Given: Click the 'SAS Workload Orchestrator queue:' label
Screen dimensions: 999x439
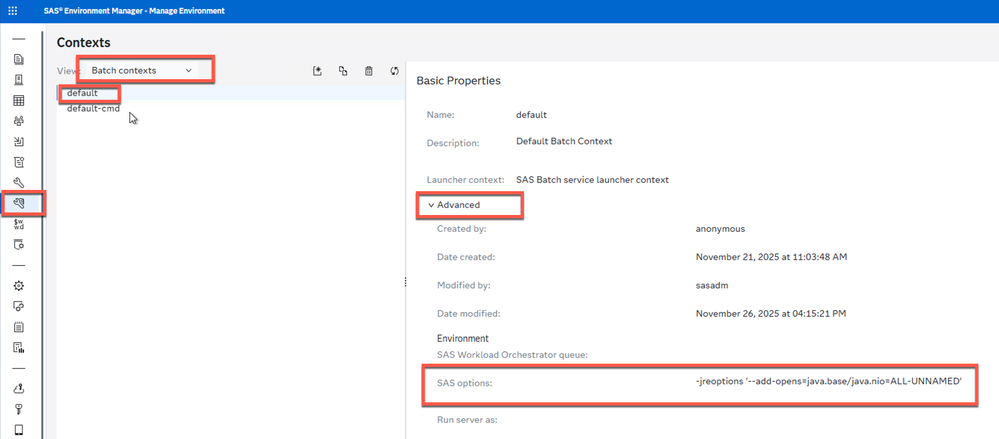Looking at the screenshot, I should [x=512, y=354].
